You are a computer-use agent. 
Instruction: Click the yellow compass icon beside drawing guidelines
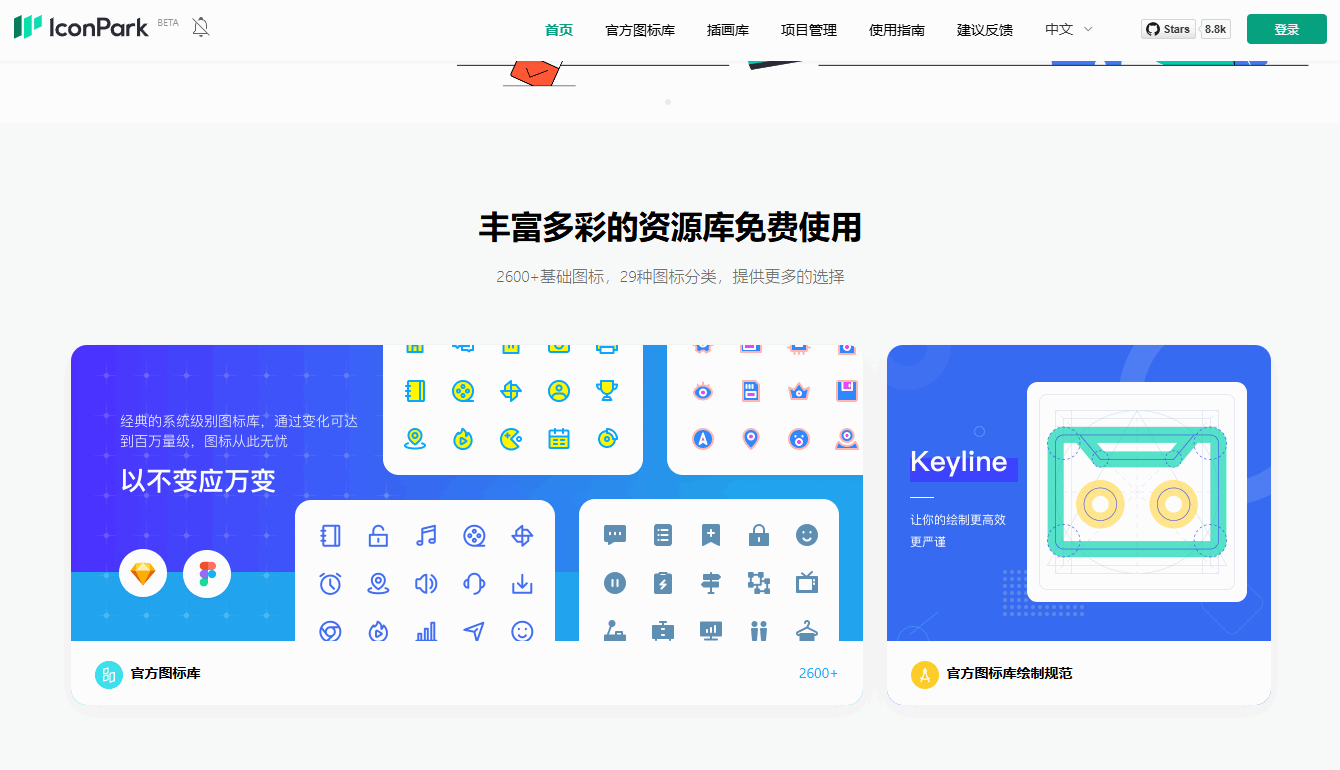click(x=924, y=674)
